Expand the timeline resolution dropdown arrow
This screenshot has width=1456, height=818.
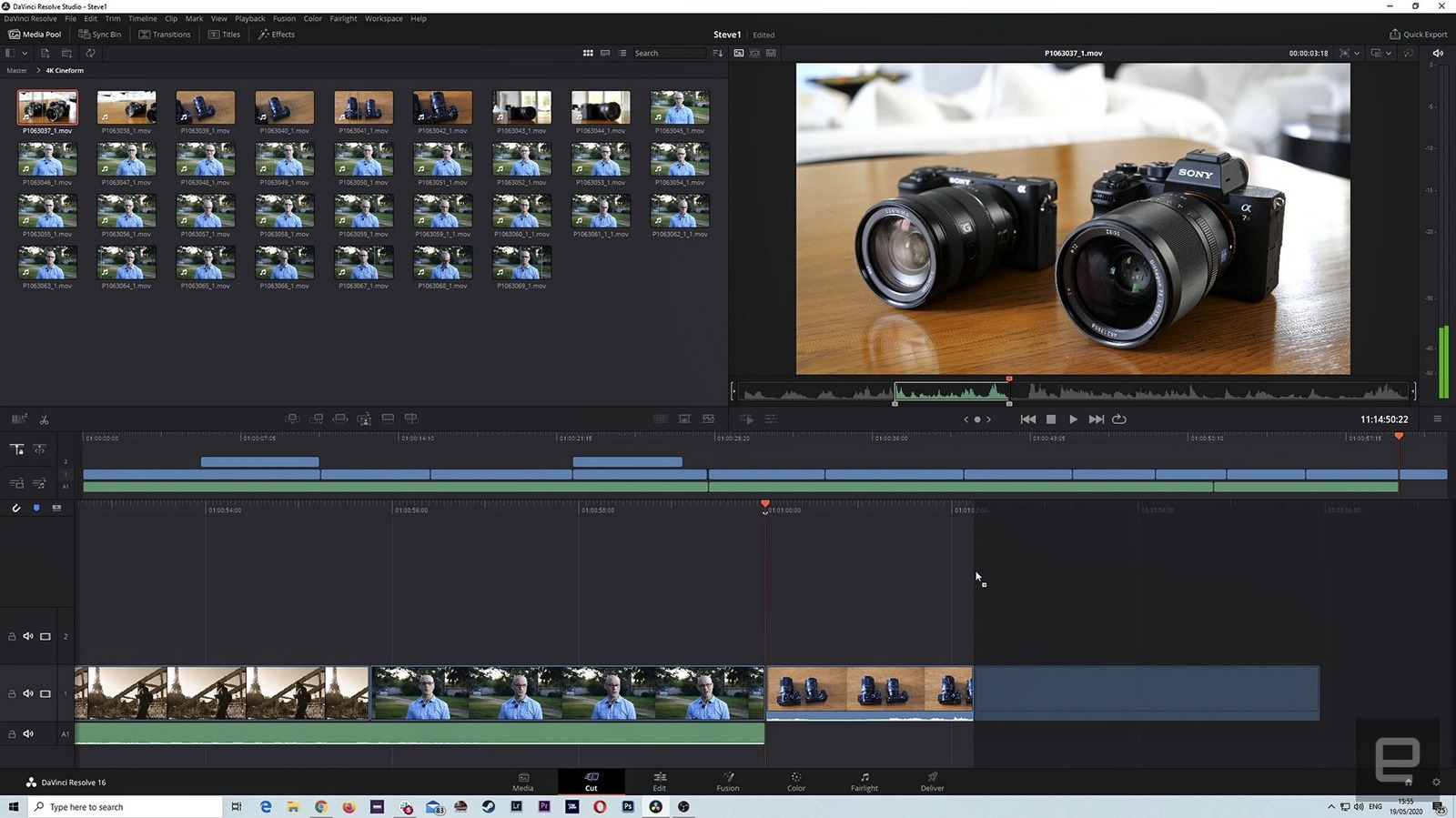coord(1389,53)
